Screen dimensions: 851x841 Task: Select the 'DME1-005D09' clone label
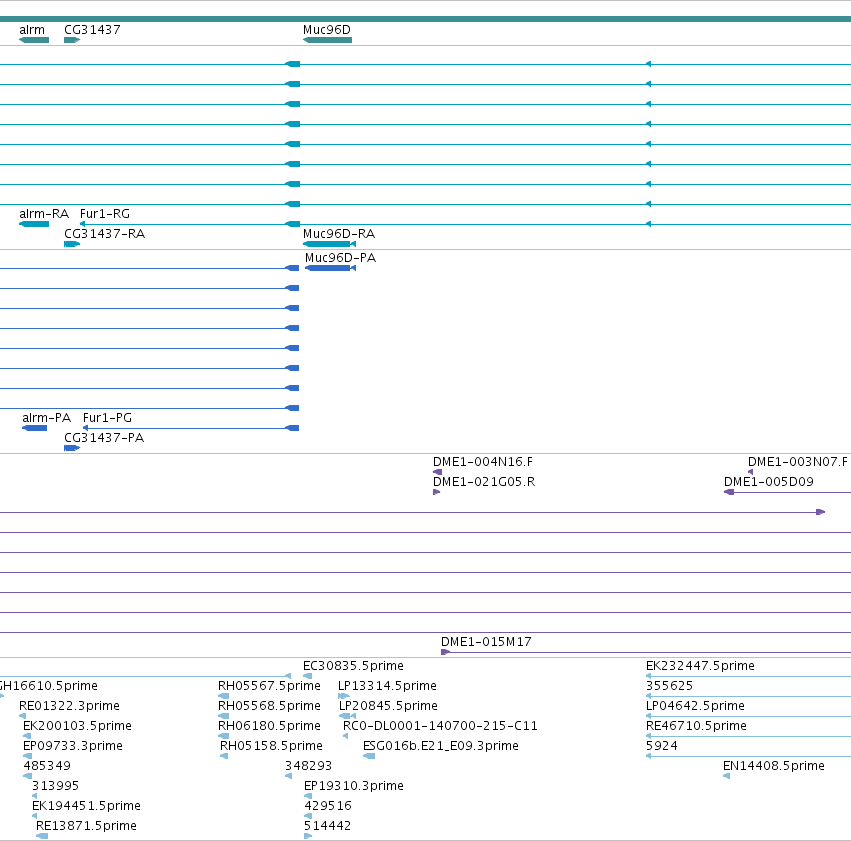pyautogui.click(x=769, y=482)
